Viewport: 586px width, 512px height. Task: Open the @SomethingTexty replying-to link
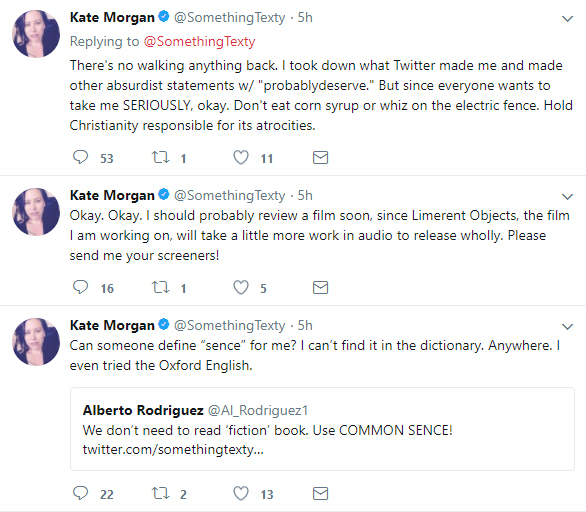coord(199,41)
